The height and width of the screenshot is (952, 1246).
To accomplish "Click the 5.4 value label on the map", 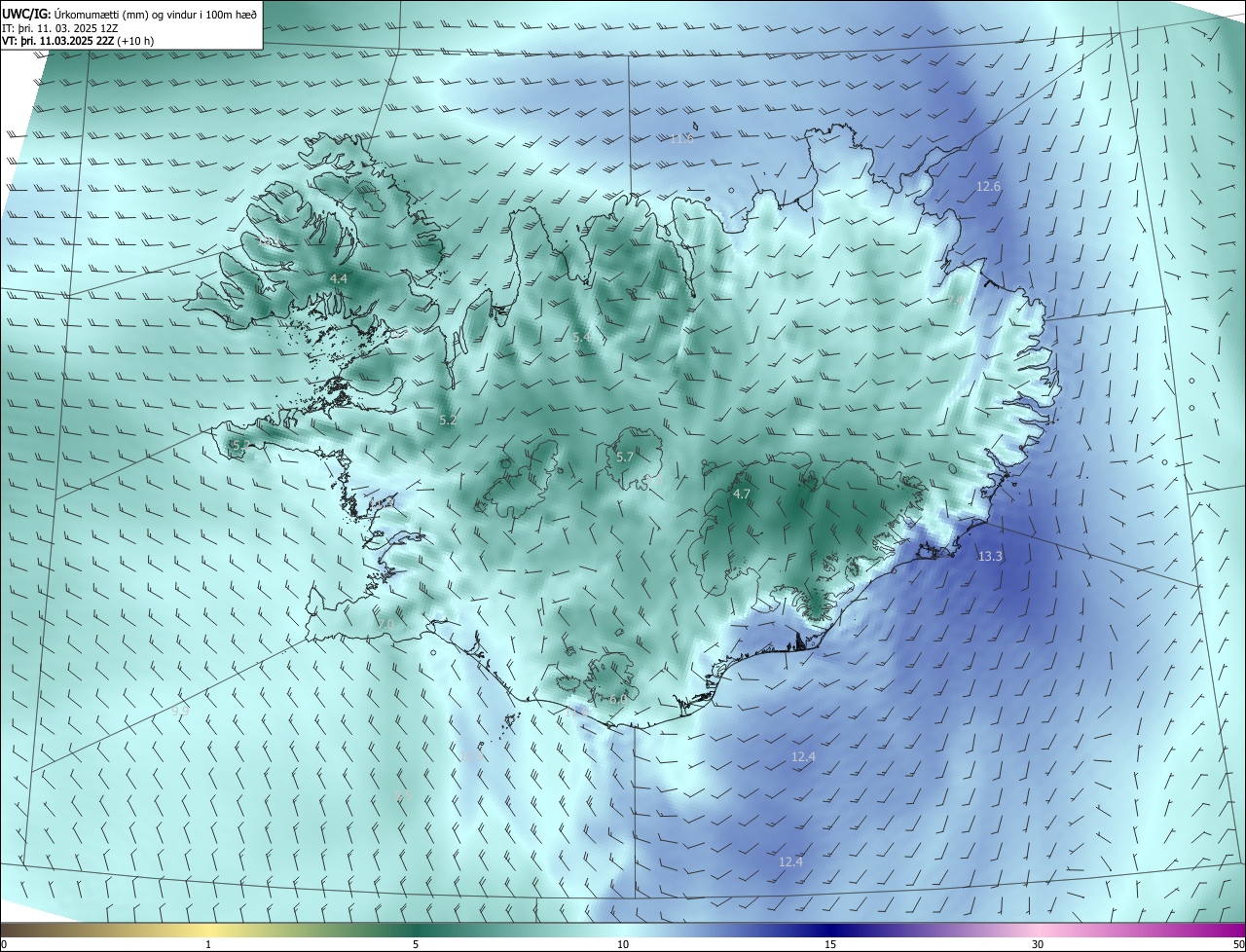I will click(x=581, y=336).
